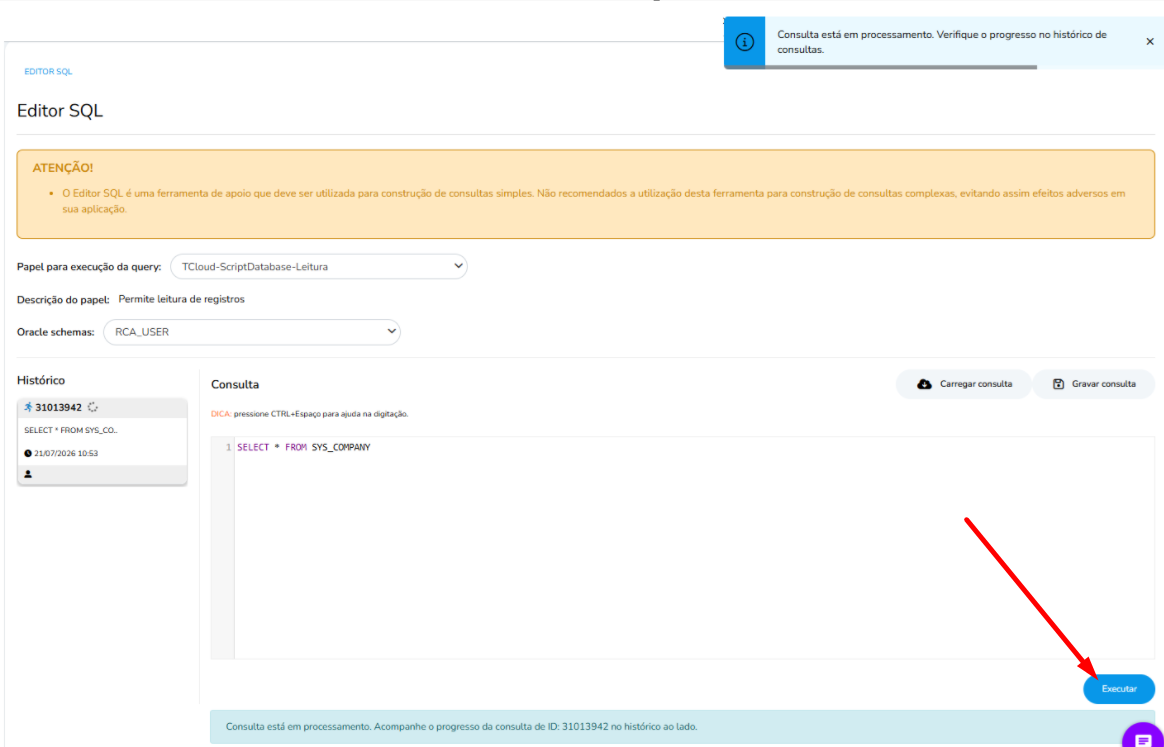
Task: Click the running-person icon in history entry
Action: 28,407
